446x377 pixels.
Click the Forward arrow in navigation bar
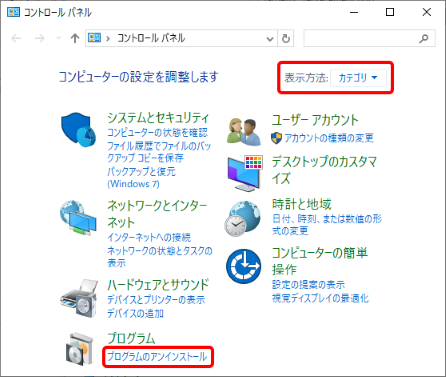click(x=39, y=38)
